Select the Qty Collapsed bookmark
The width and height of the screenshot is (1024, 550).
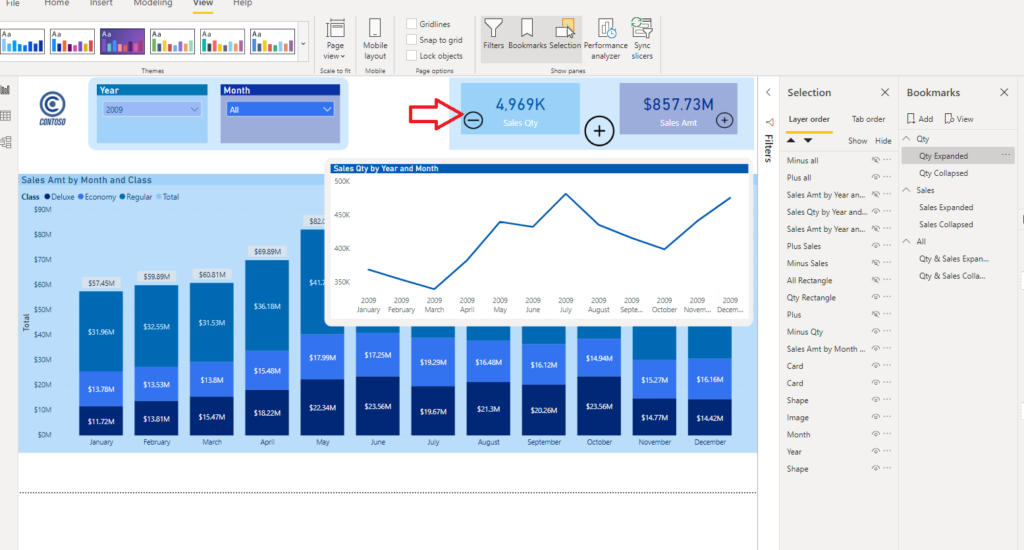pyautogui.click(x=943, y=173)
